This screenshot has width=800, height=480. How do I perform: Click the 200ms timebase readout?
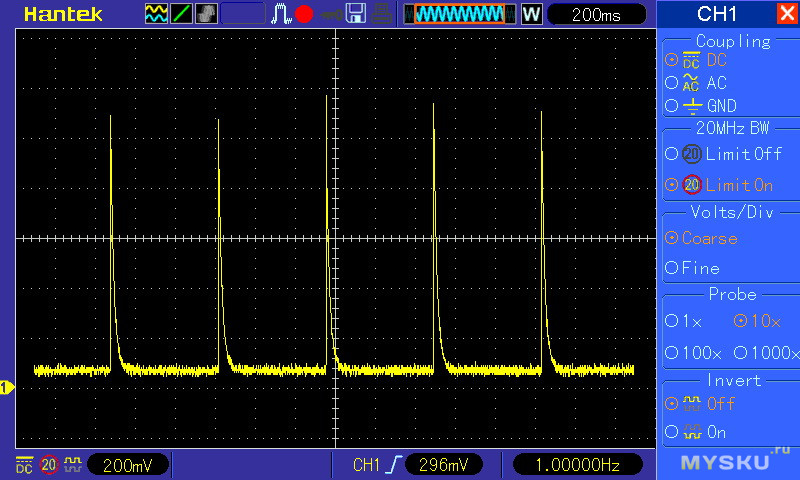[596, 14]
